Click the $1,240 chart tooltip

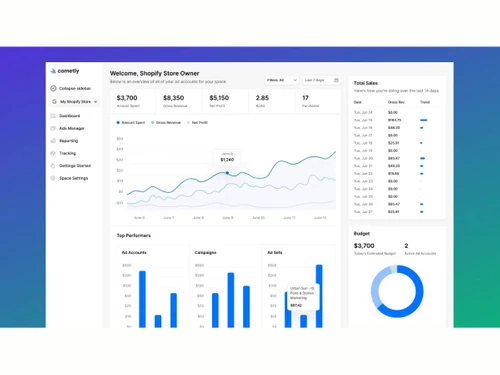point(227,157)
